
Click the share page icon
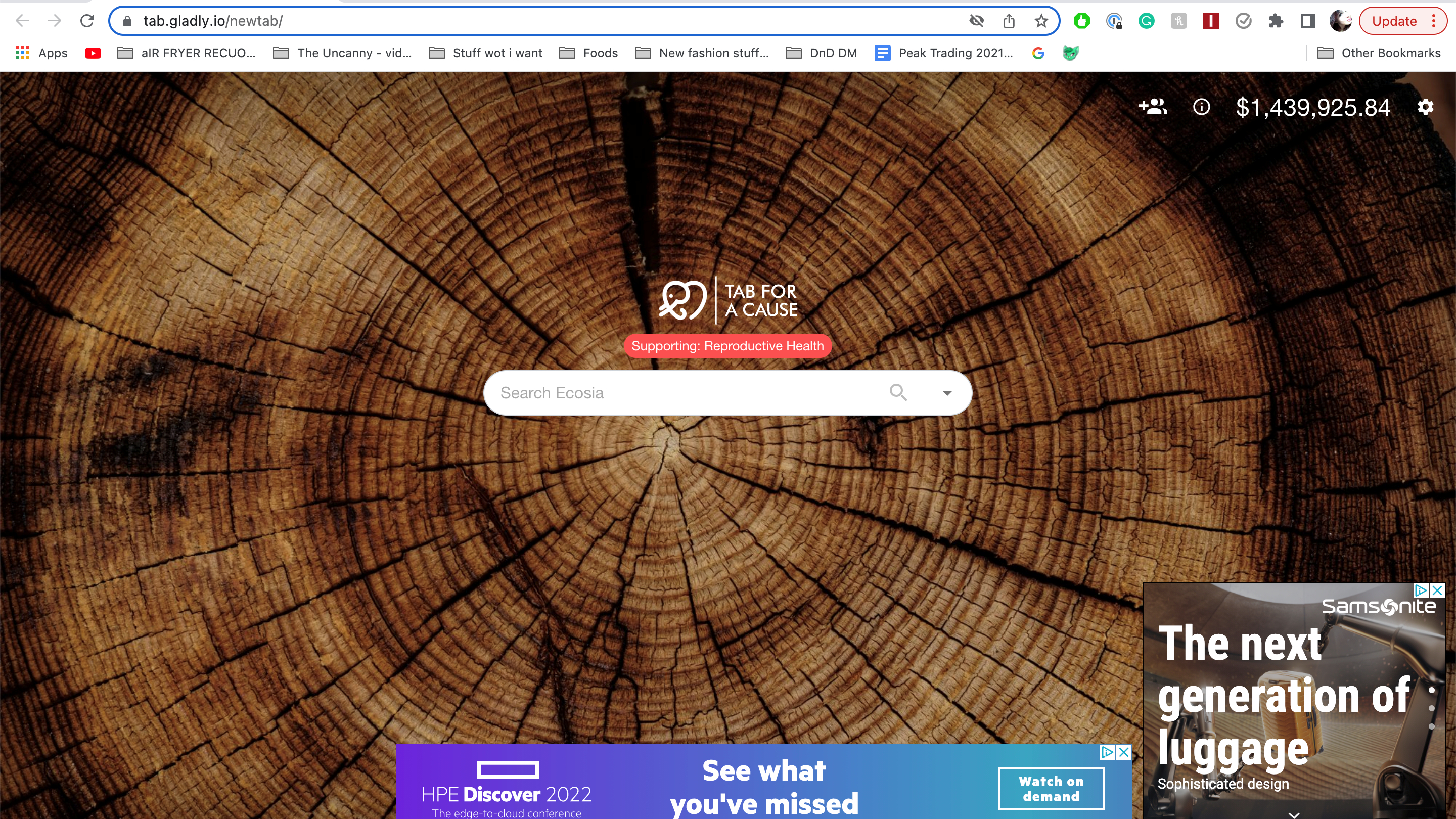click(x=1009, y=21)
